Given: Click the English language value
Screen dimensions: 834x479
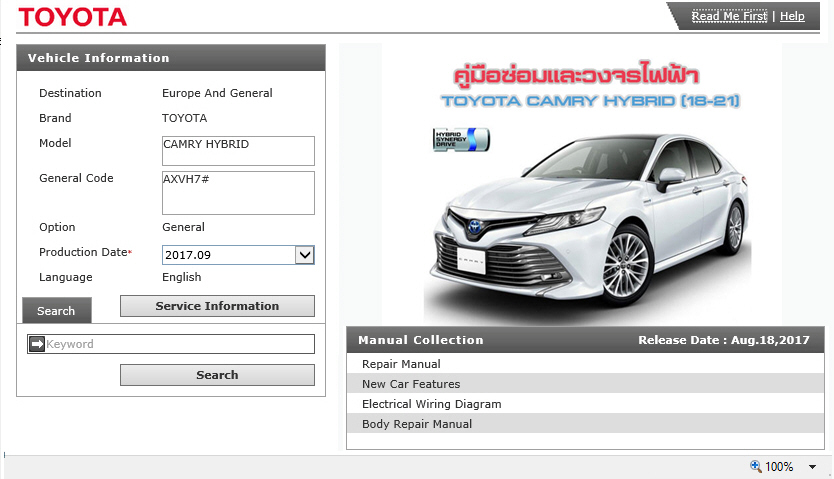Looking at the screenshot, I should [x=181, y=277].
